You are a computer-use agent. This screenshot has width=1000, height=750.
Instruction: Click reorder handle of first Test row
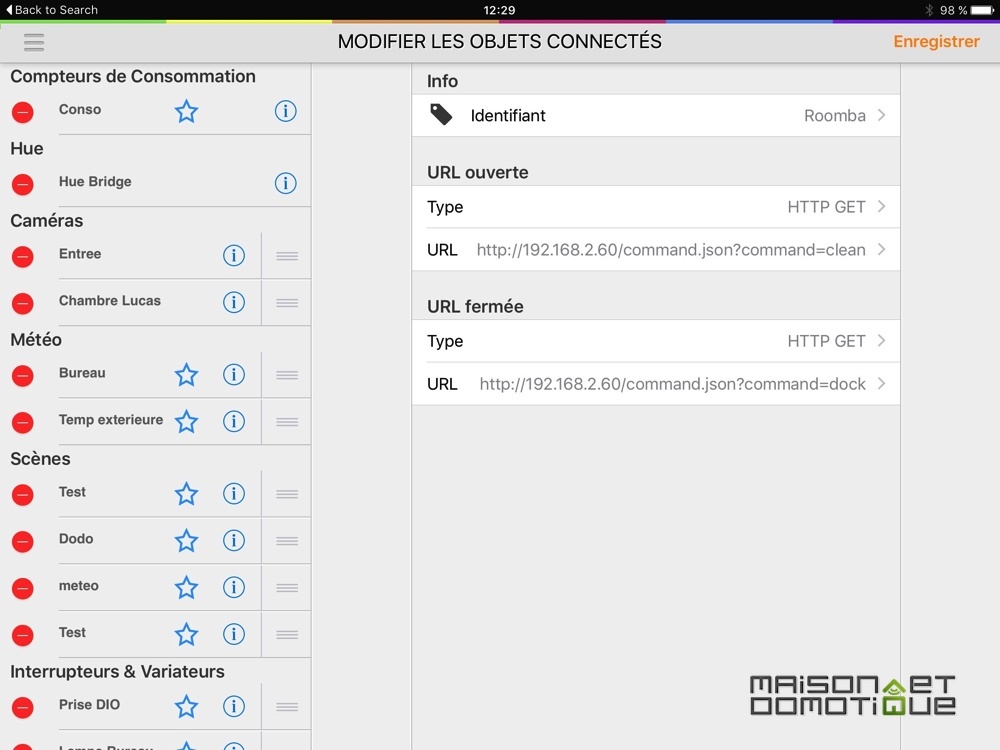[287, 494]
